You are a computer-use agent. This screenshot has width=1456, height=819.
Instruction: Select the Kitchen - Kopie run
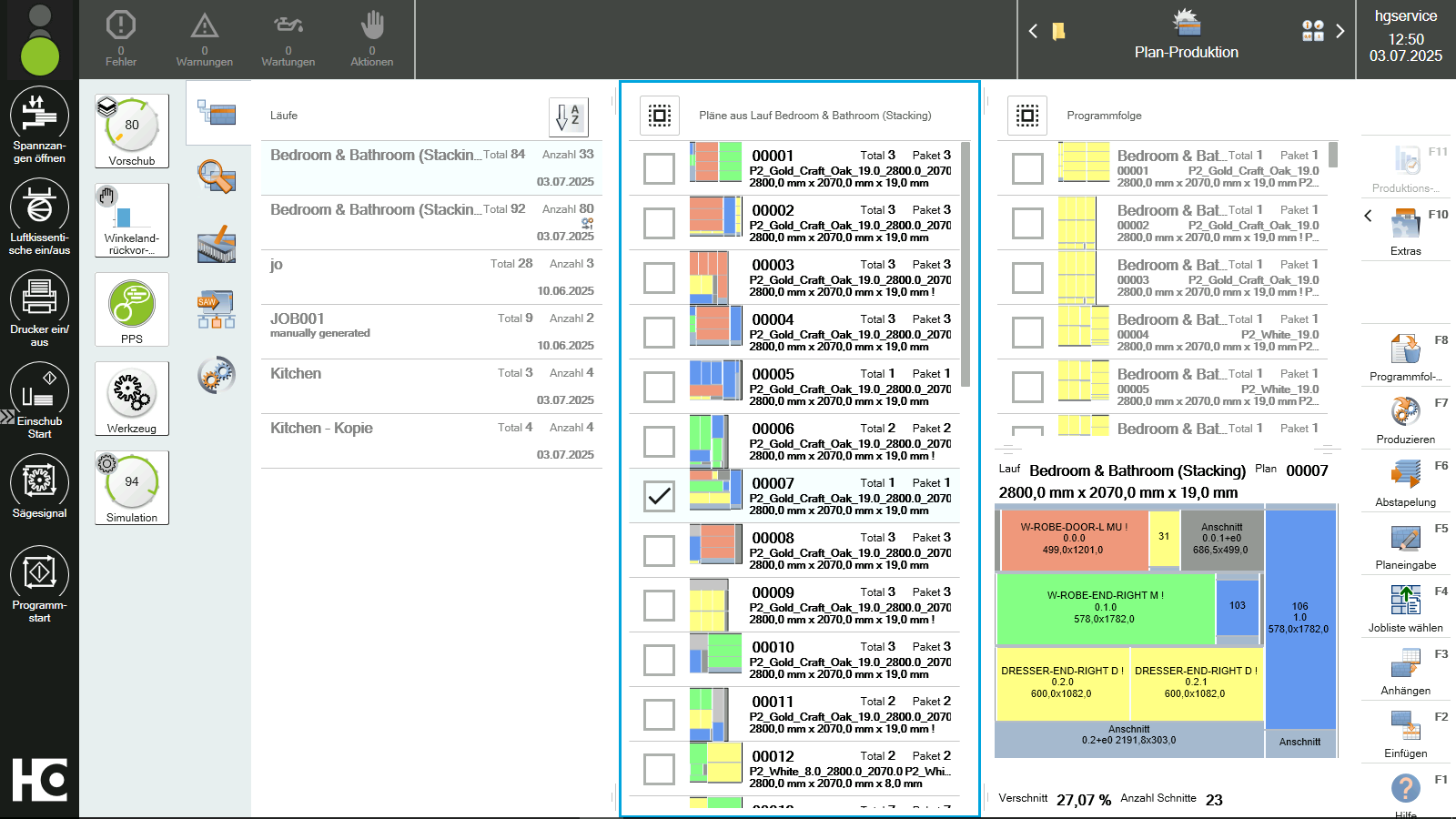pyautogui.click(x=431, y=440)
